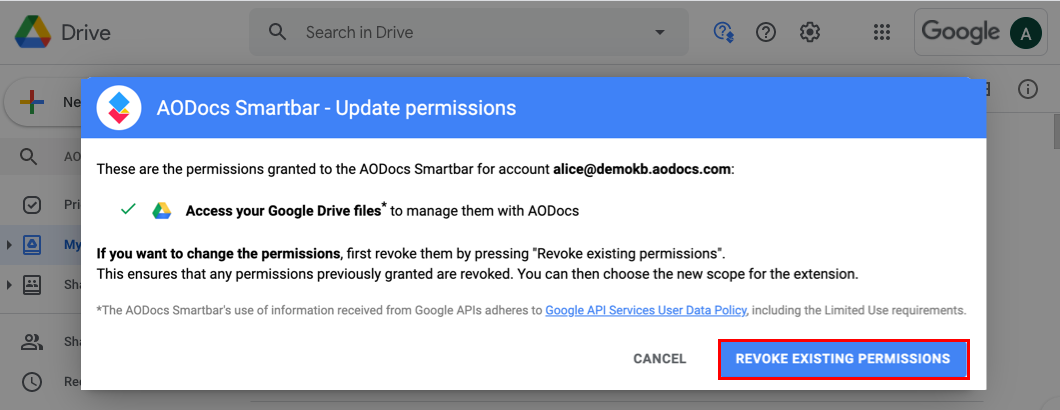1060x410 pixels.
Task: Click the vertical scrollbar on the right edge
Action: pyautogui.click(x=1055, y=132)
